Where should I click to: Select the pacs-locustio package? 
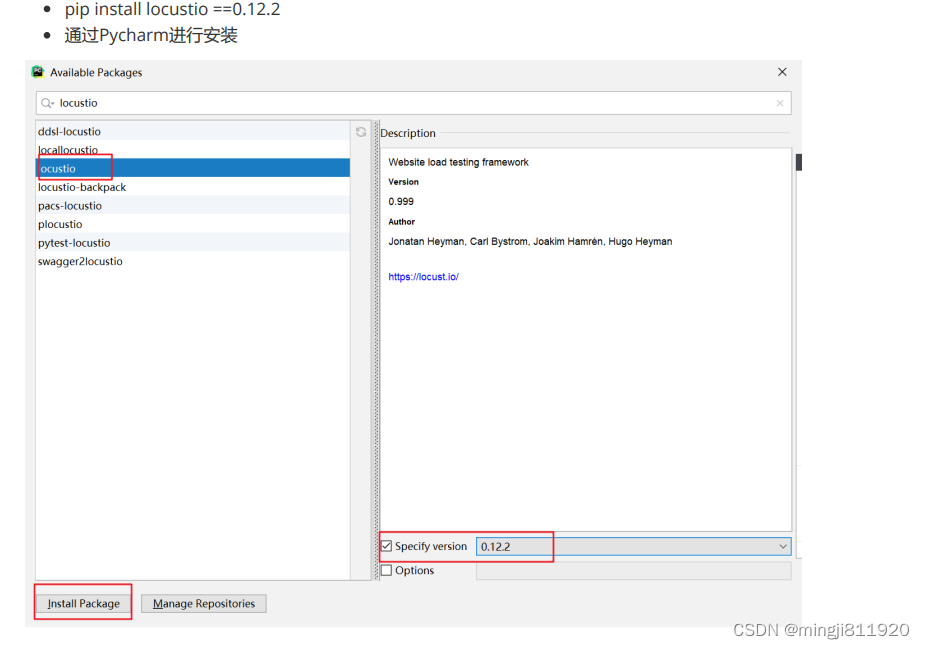(193, 206)
